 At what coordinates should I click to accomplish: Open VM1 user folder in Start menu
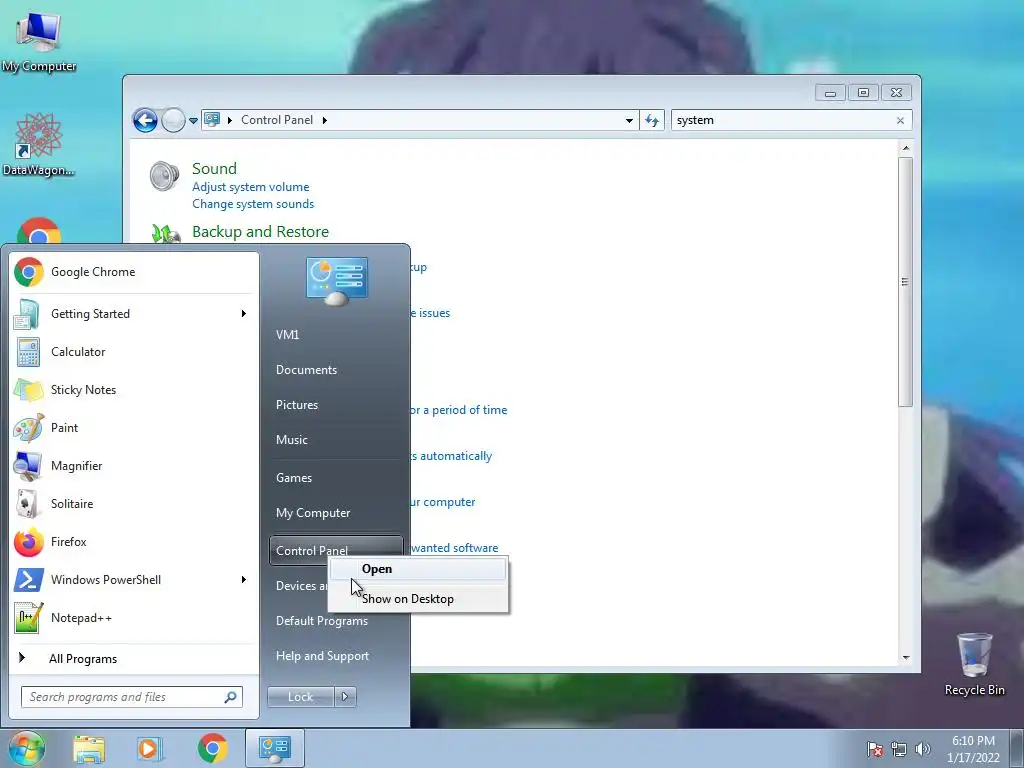[336, 335]
